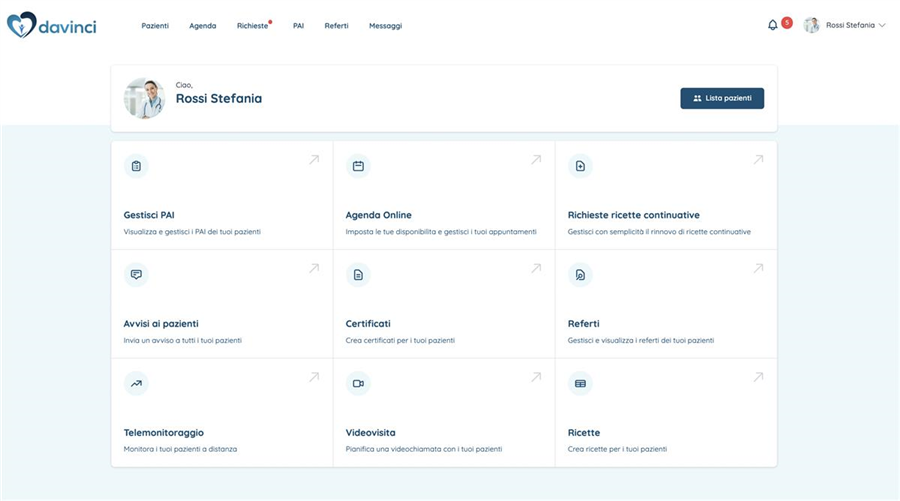Click the Videovisita title
900x501 pixels.
[370, 433]
